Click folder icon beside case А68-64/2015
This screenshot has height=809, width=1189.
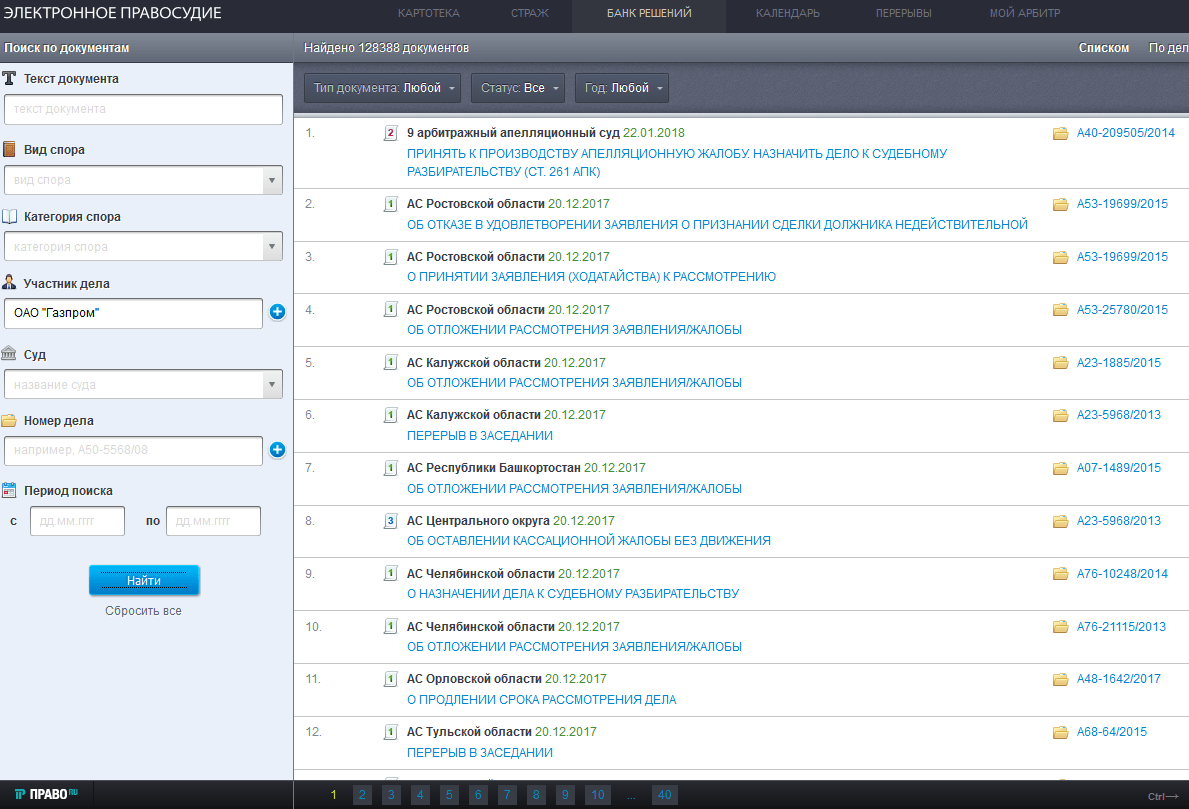[1061, 732]
